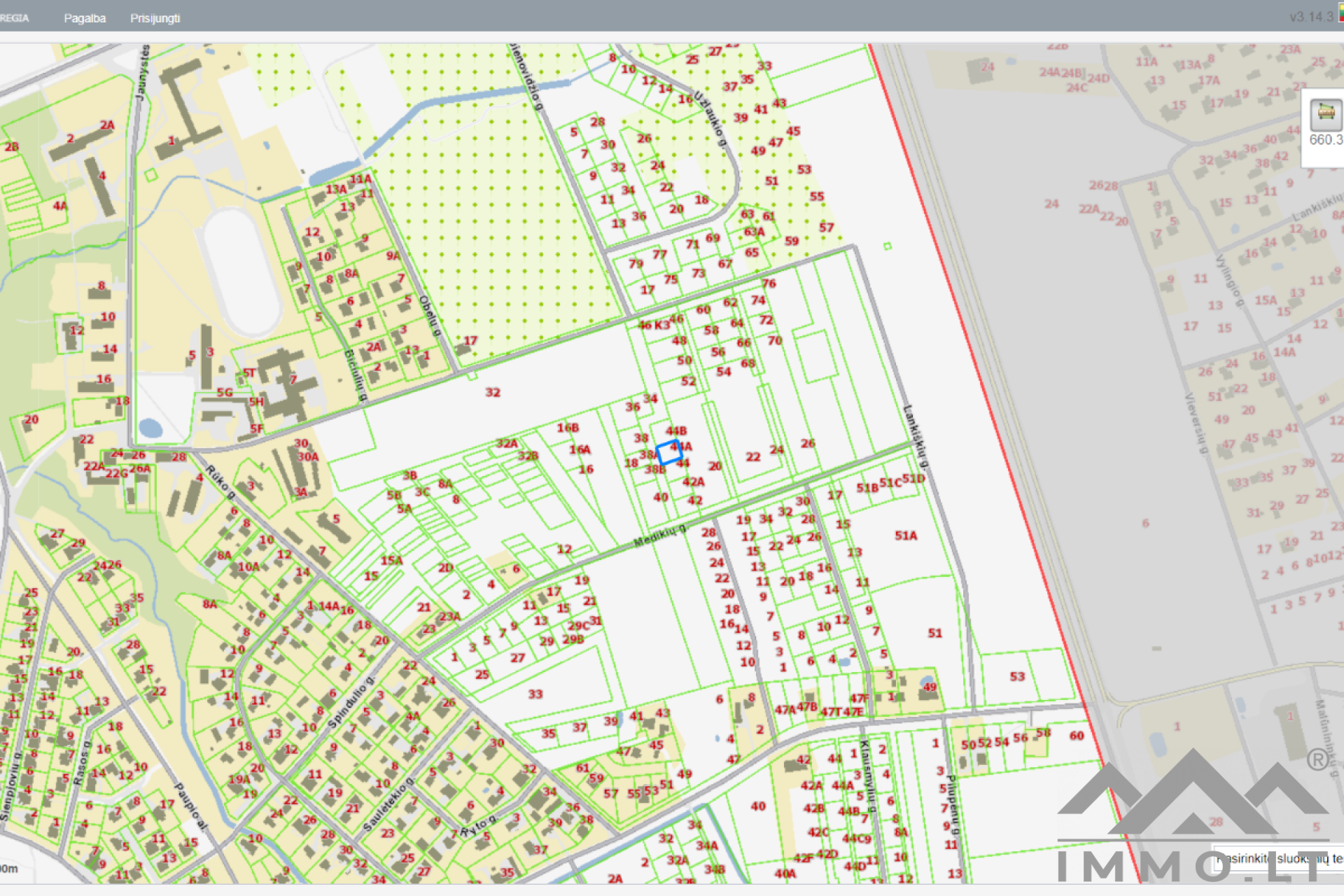Image resolution: width=1344 pixels, height=896 pixels.
Task: Click the 660.3 measurement value
Action: coord(1326,140)
